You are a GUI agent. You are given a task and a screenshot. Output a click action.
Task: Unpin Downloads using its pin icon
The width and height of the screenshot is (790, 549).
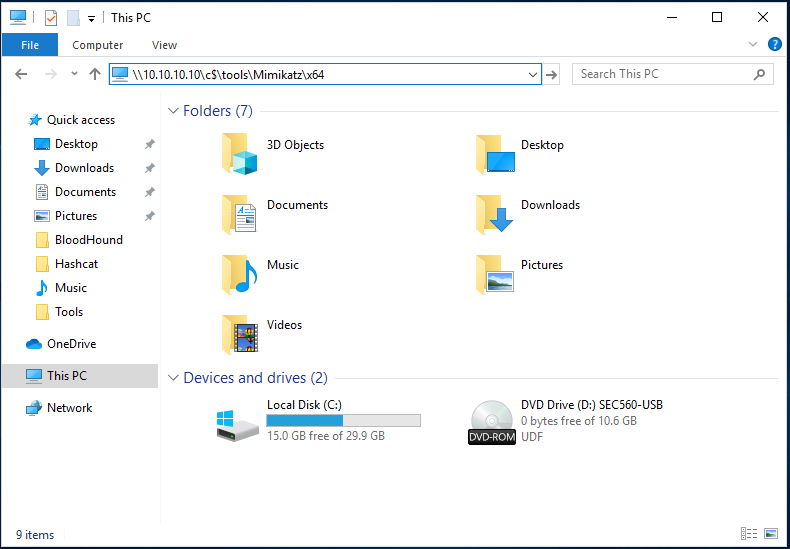pos(150,168)
